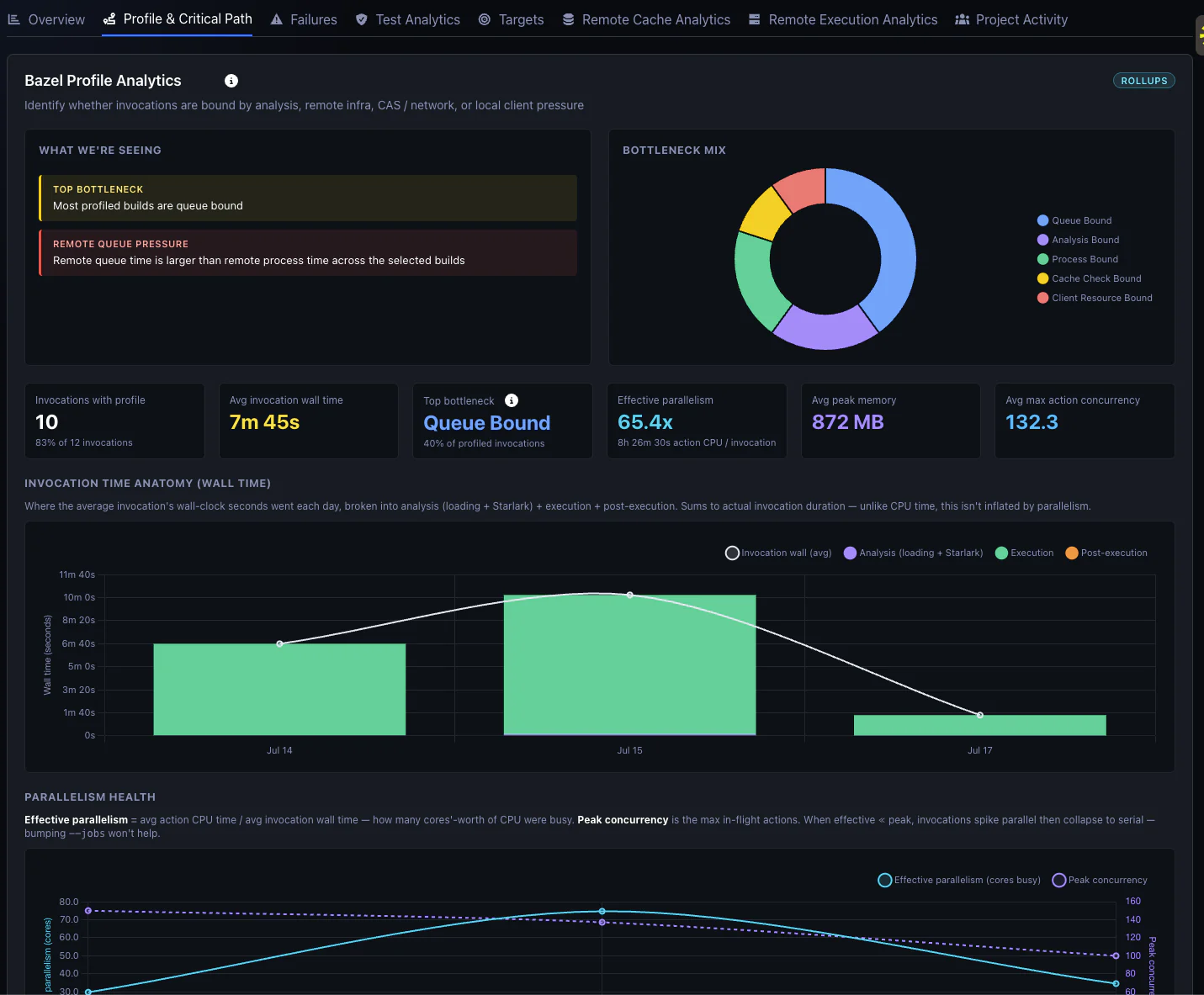
Task: Switch to Project Activity tab
Action: (x=1011, y=19)
